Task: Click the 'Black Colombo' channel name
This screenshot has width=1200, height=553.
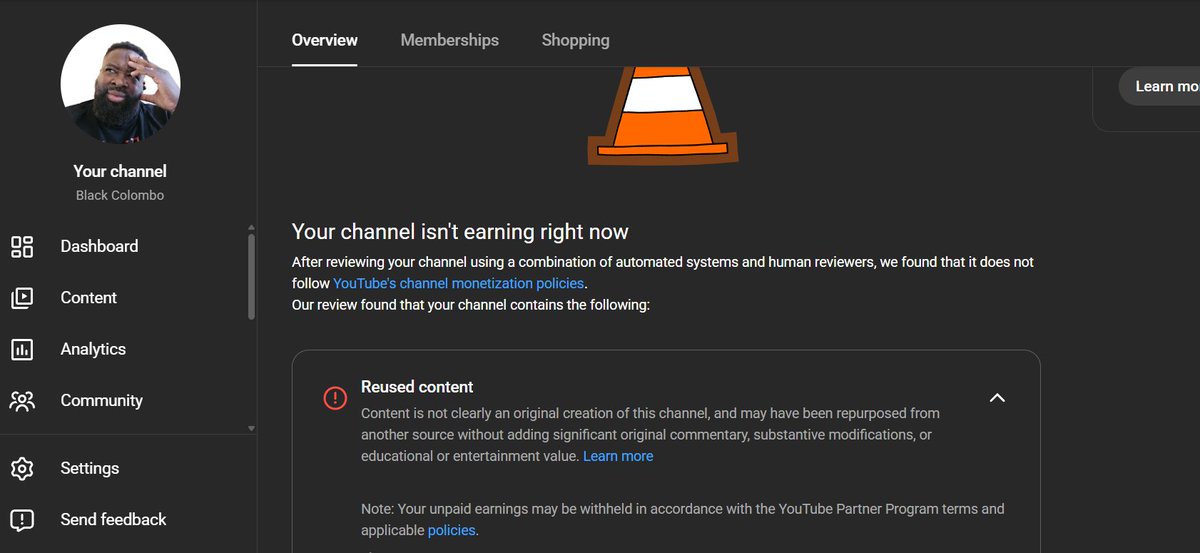Action: click(120, 195)
